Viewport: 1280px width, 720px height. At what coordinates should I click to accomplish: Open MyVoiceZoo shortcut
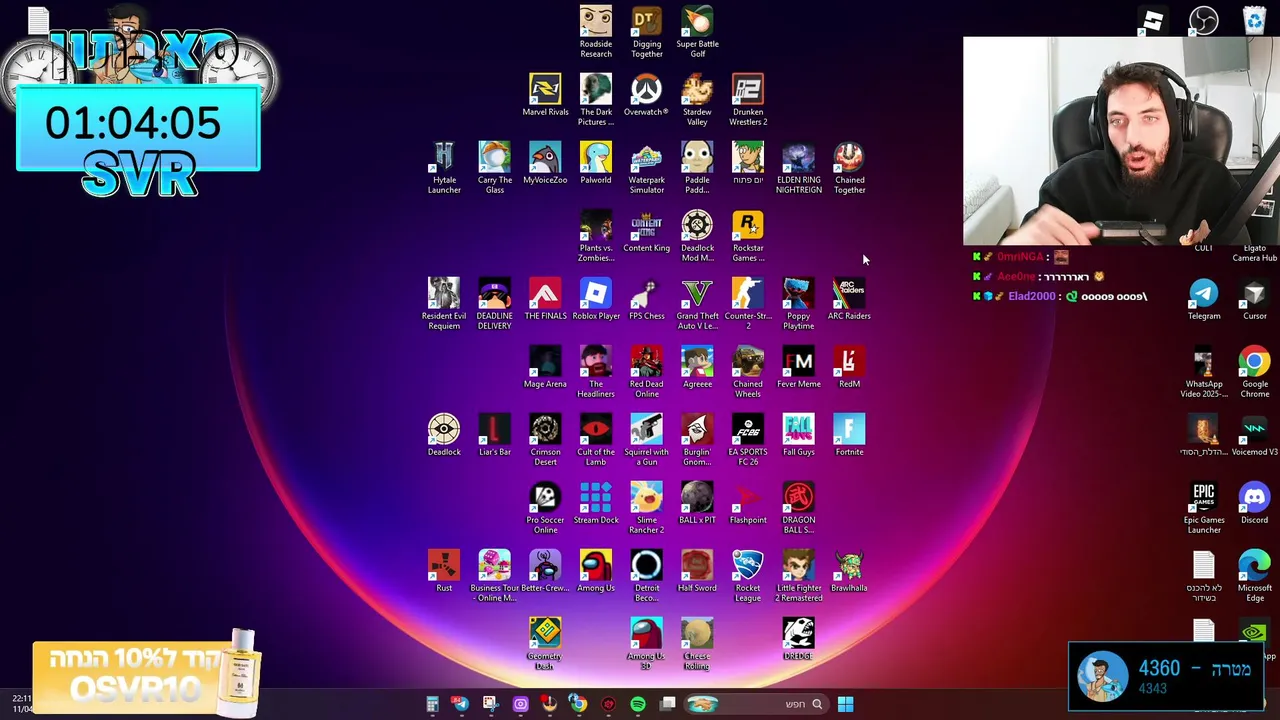point(545,163)
